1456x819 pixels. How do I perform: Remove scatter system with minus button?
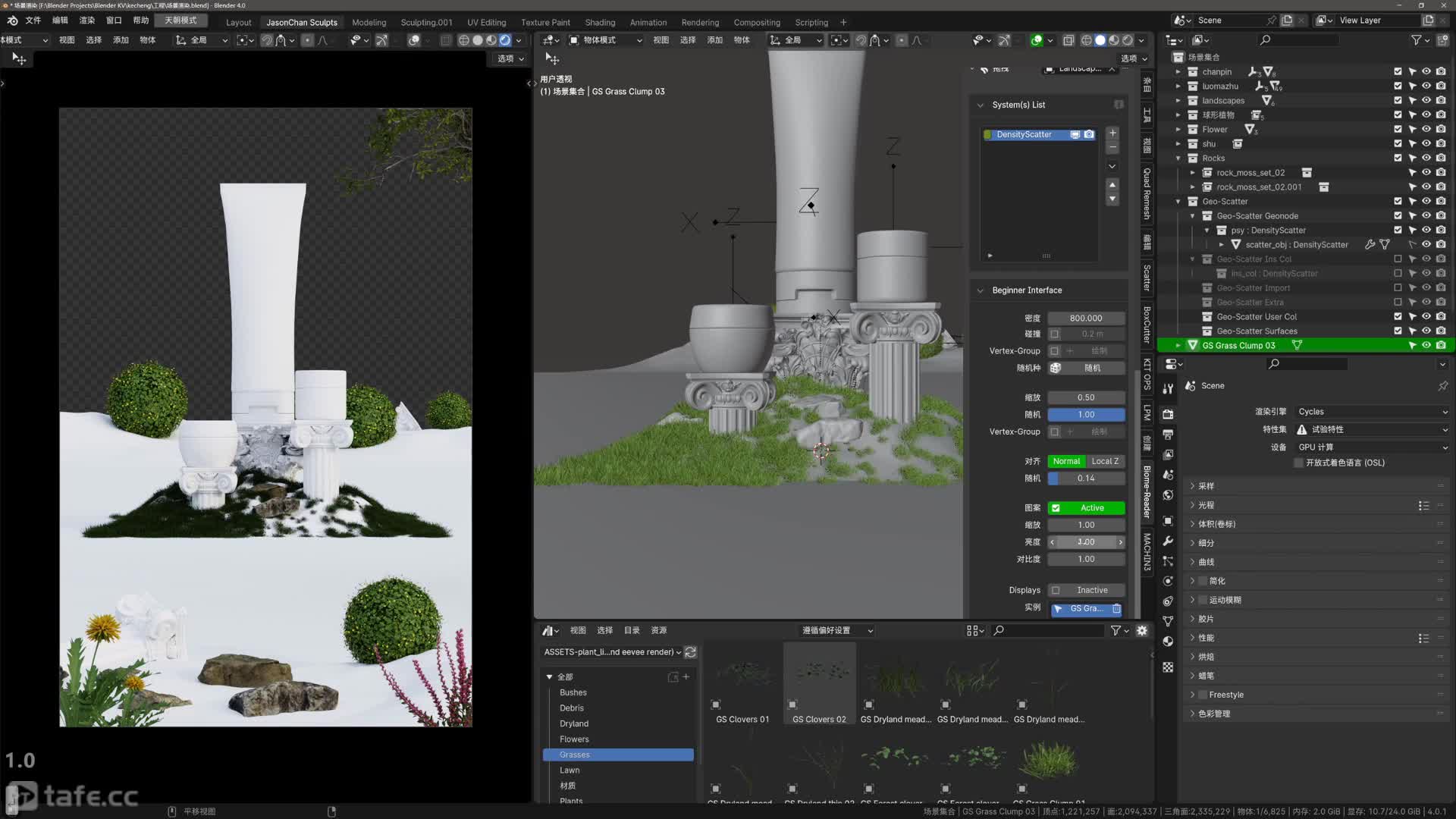point(1112,147)
